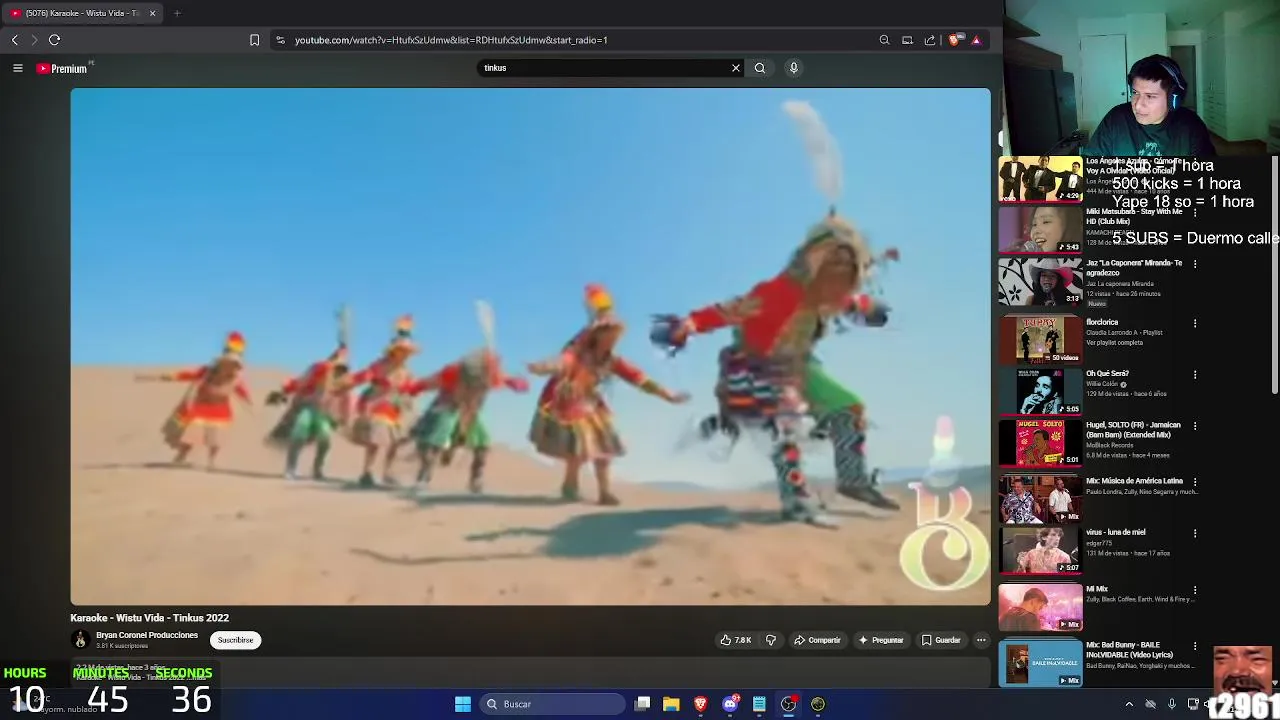
Task: Dislike the video
Action: pos(771,640)
